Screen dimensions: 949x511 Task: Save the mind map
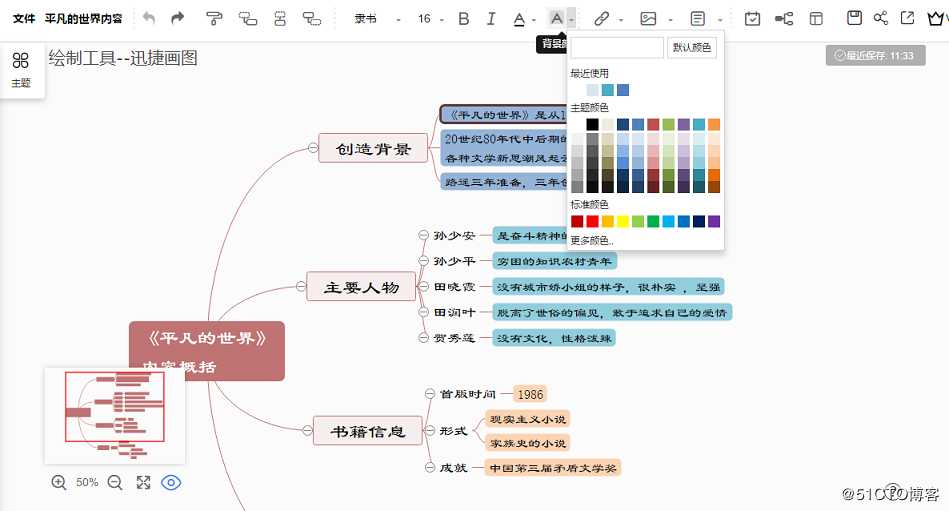pos(854,18)
